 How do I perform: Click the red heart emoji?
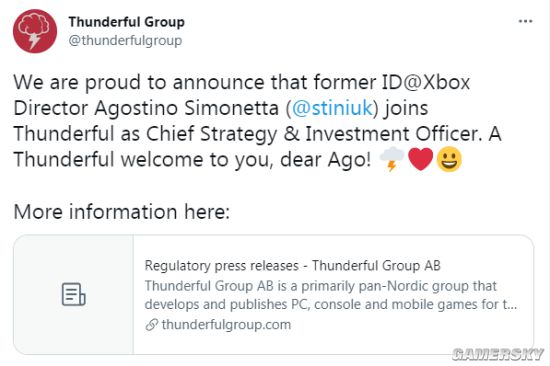click(421, 159)
